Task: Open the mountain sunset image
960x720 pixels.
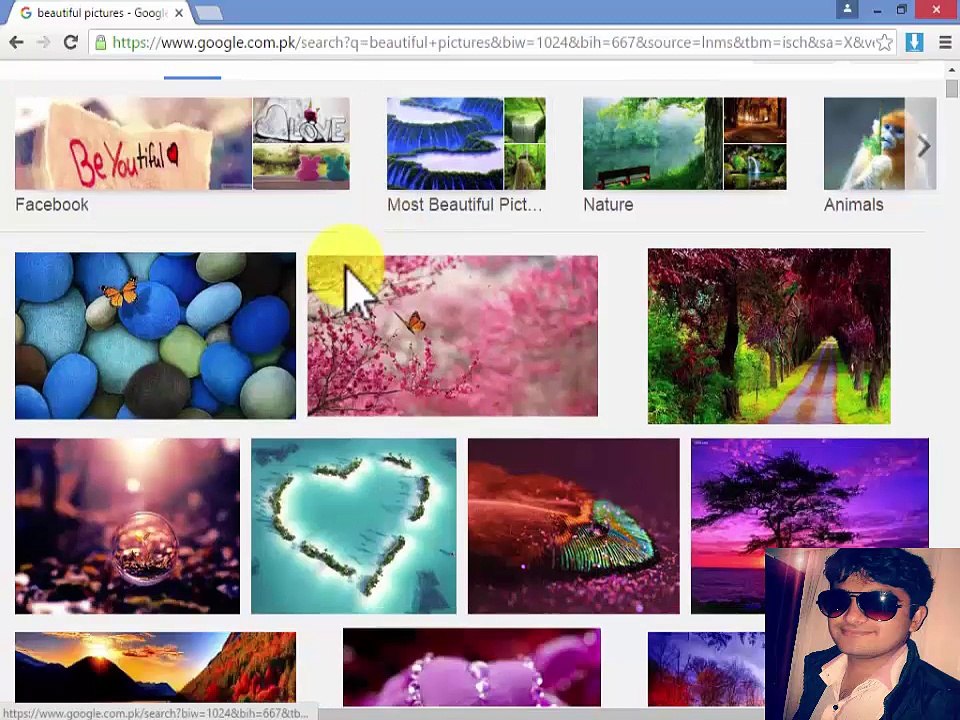Action: (x=156, y=667)
